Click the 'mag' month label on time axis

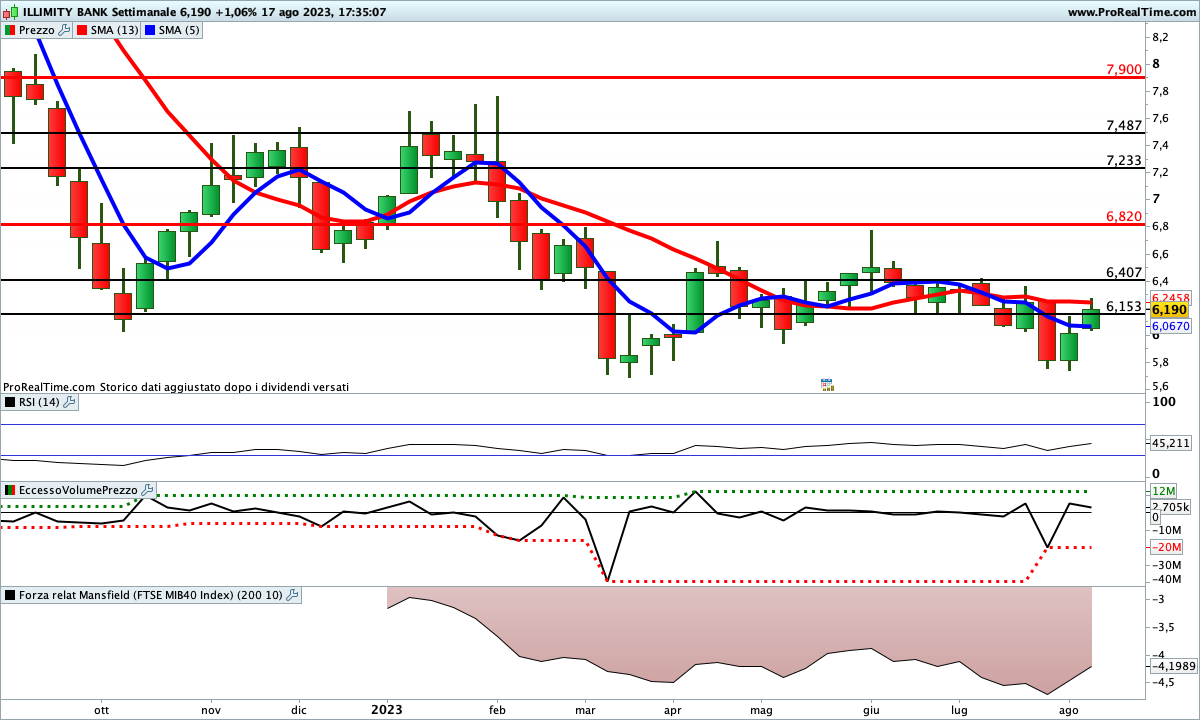click(x=762, y=709)
